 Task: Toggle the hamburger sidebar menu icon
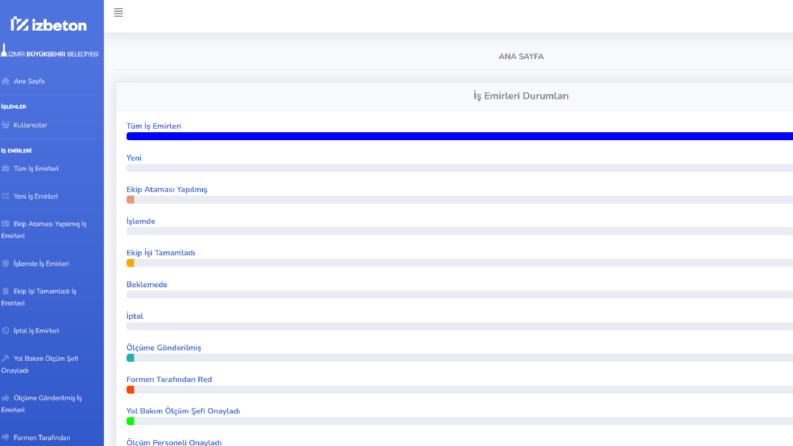pos(118,13)
